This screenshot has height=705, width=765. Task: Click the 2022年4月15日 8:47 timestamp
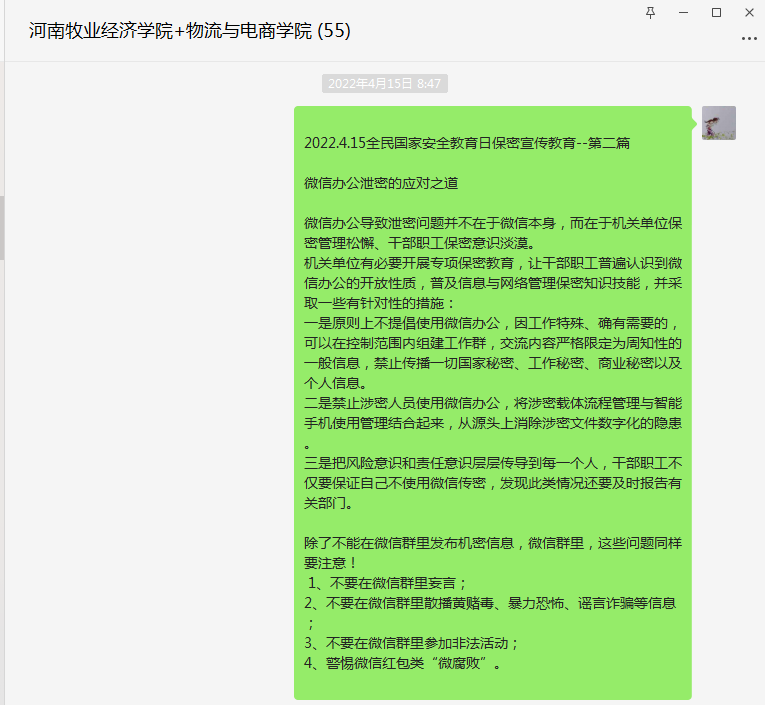(385, 84)
